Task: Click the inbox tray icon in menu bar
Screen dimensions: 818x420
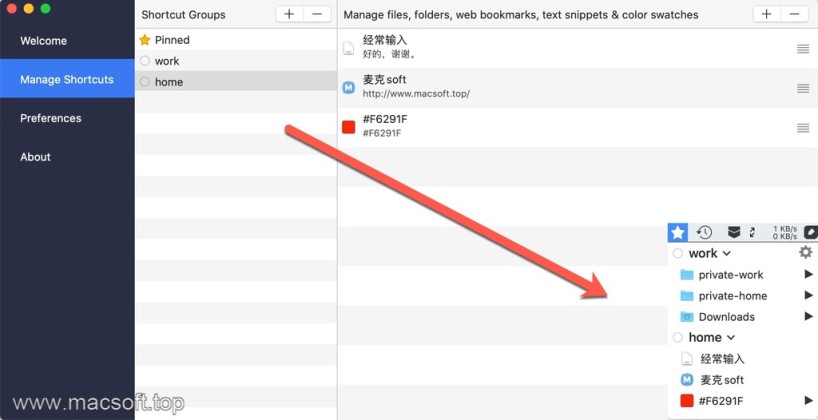Action: click(734, 232)
